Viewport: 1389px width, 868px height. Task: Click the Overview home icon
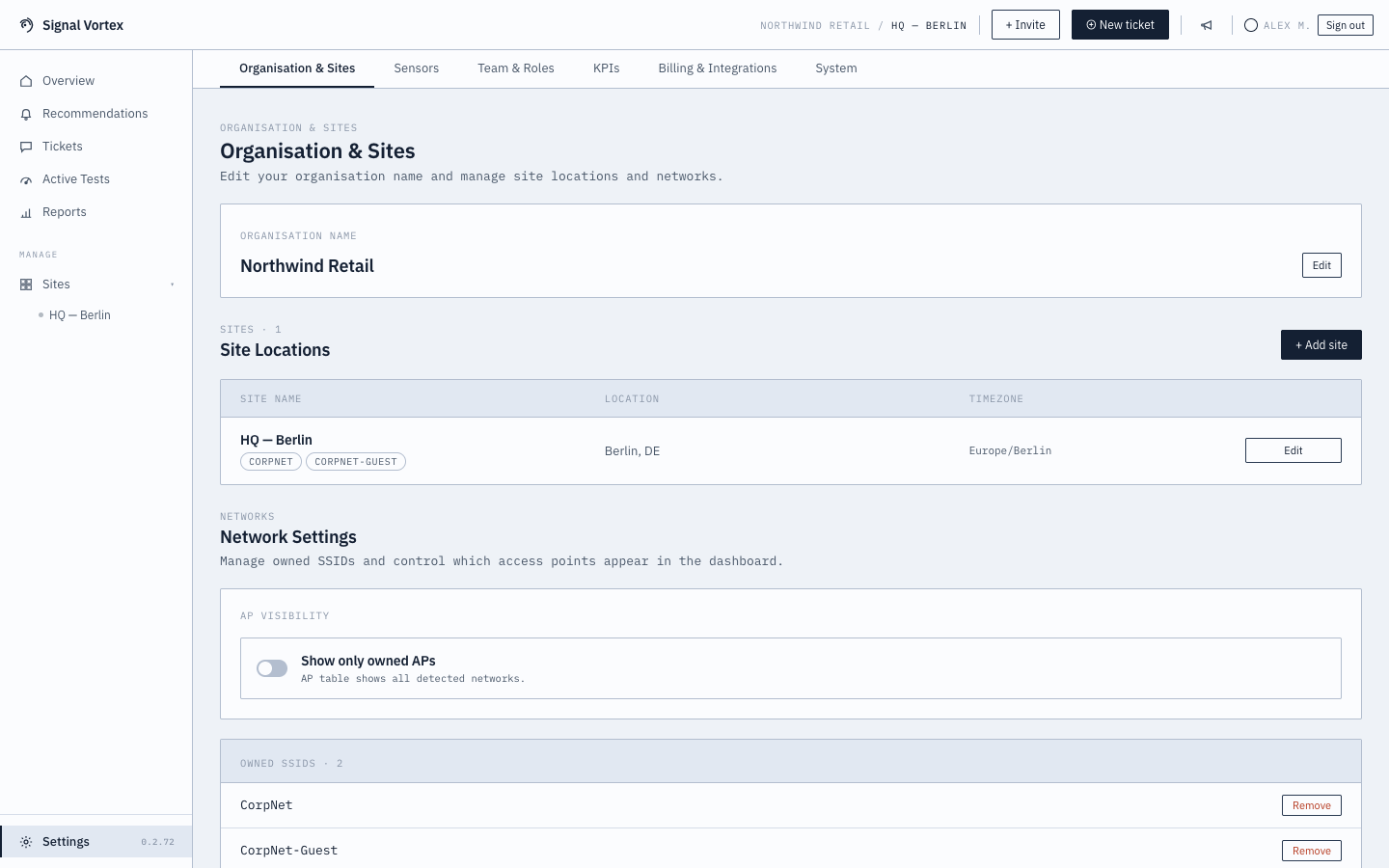(26, 81)
